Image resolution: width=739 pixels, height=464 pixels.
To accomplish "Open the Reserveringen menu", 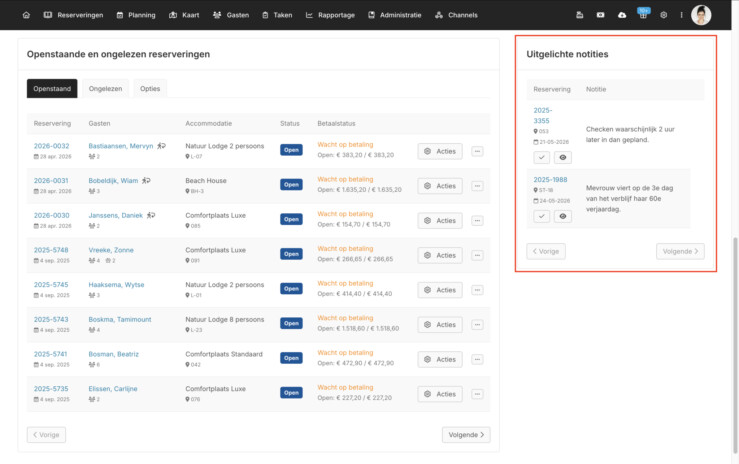I will pos(74,15).
